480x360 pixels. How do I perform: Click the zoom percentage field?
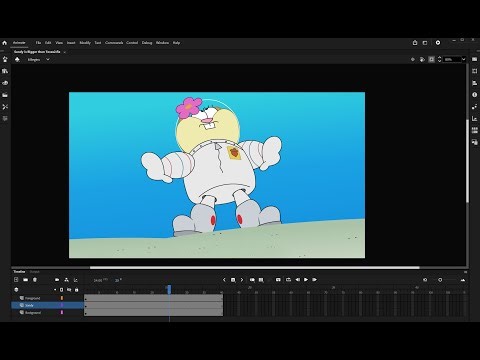pyautogui.click(x=452, y=59)
